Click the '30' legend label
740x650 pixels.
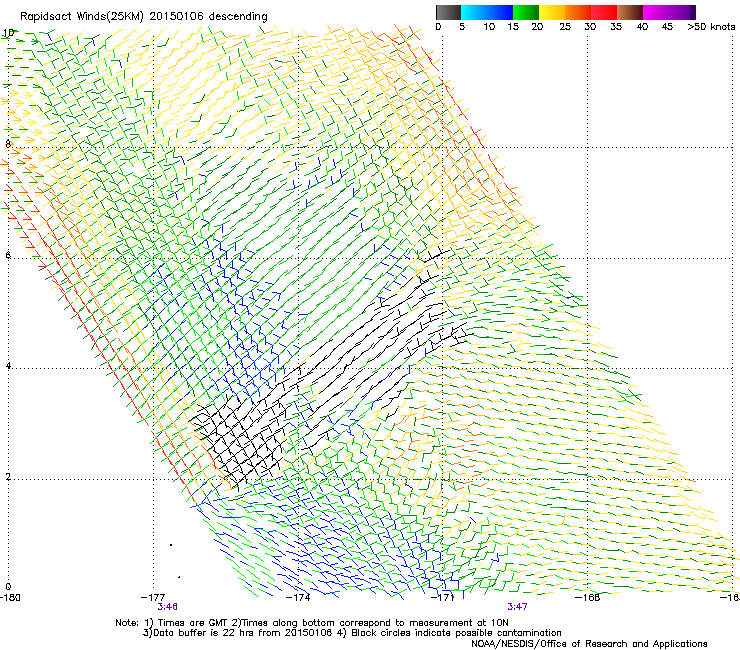(590, 27)
